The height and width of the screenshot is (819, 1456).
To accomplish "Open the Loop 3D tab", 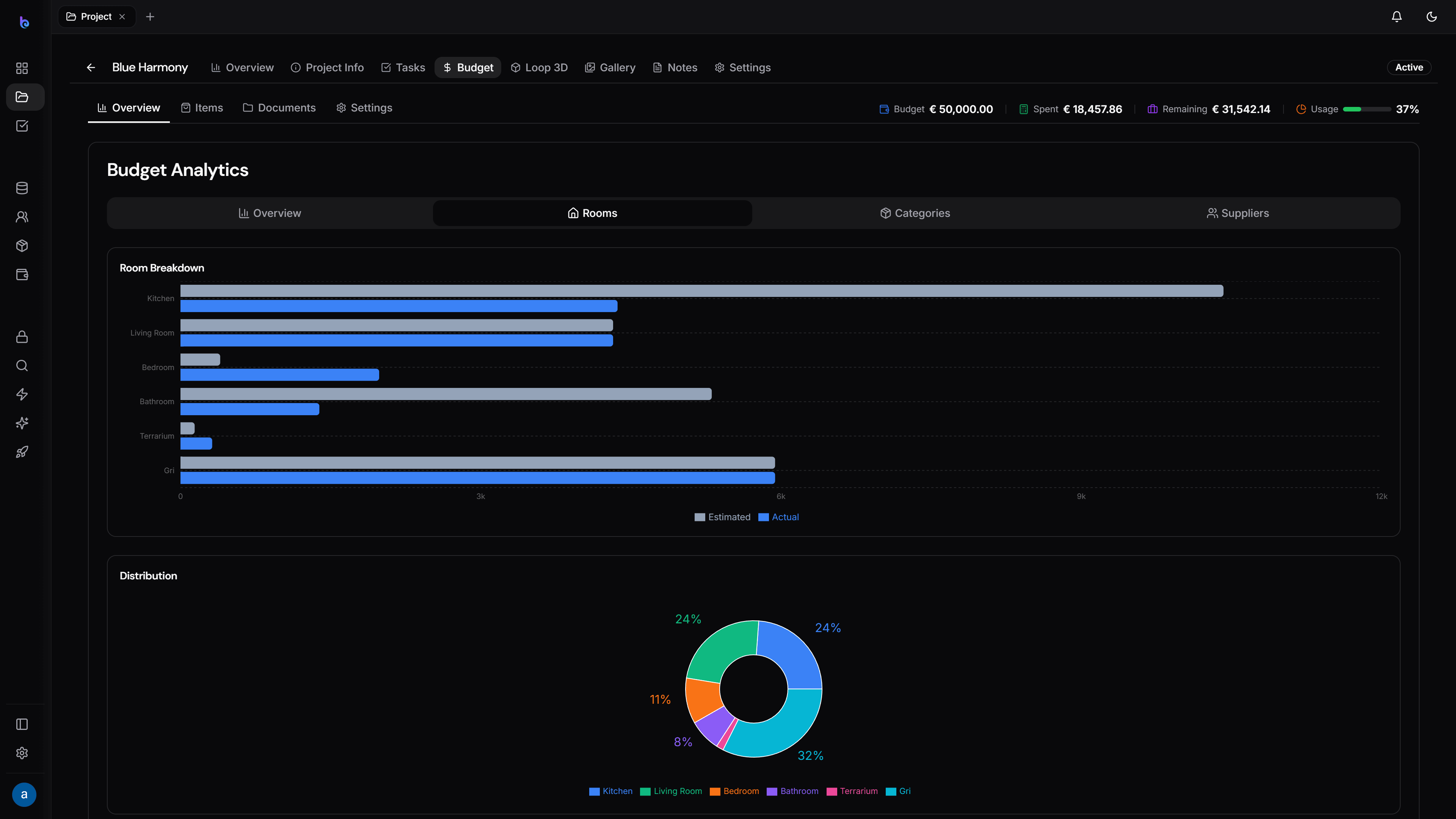I will (539, 67).
